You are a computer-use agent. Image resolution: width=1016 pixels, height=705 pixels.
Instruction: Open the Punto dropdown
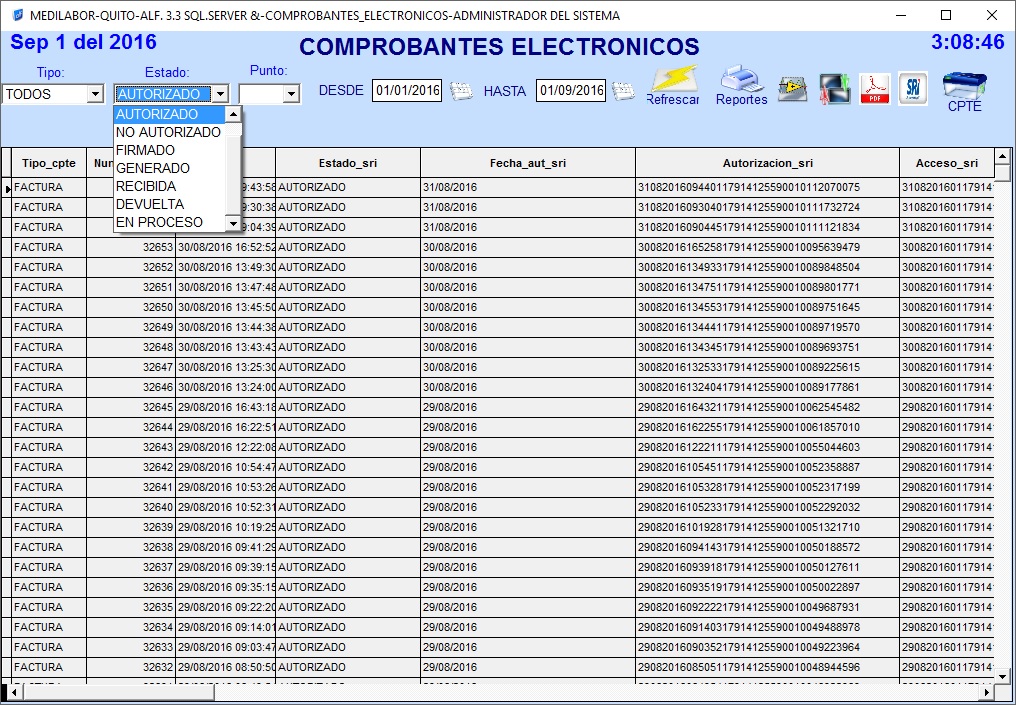291,94
